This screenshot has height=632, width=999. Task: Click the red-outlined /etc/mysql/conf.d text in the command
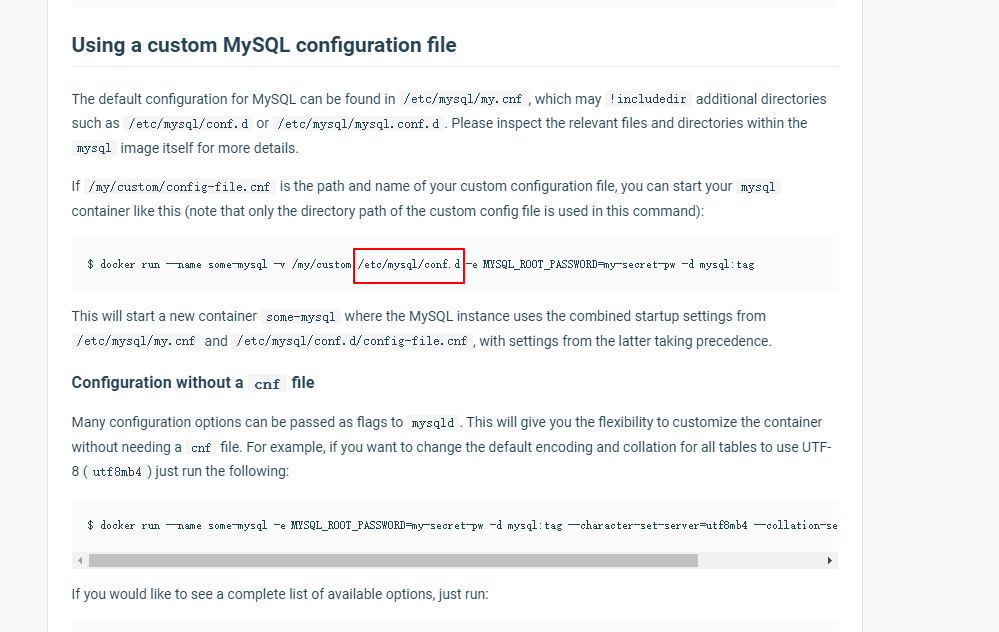point(408,265)
